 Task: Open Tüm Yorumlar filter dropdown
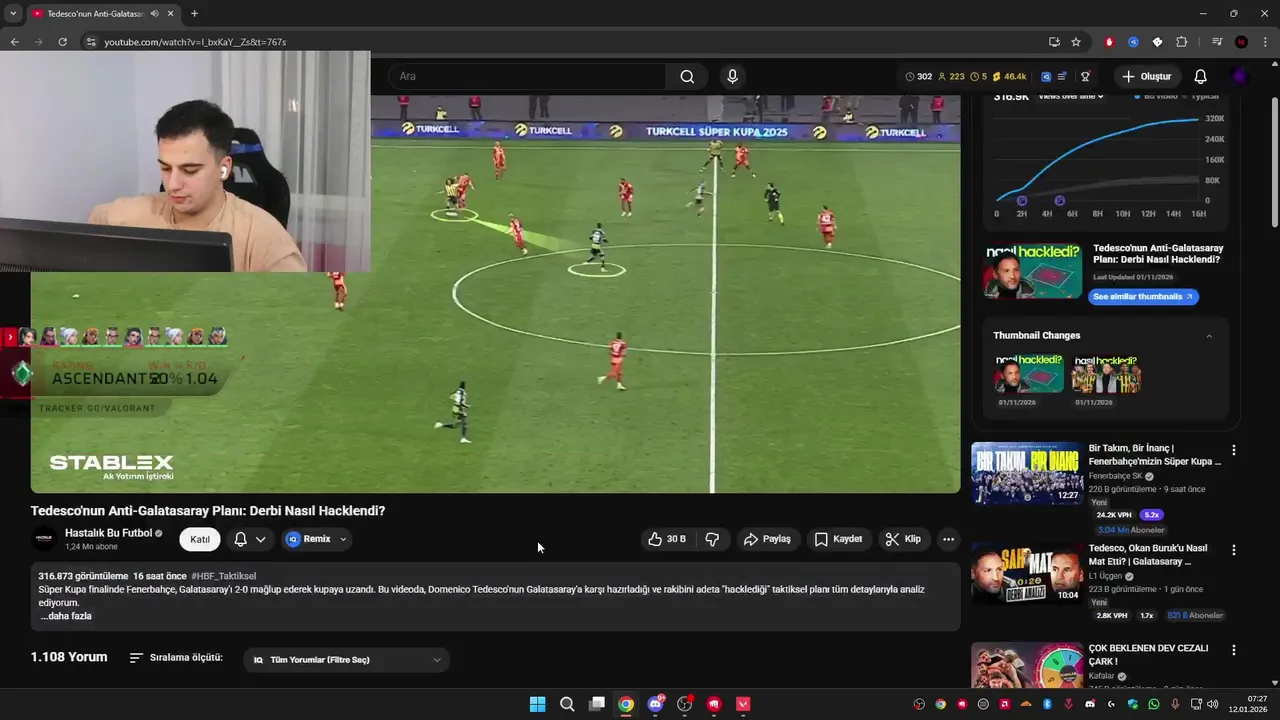(x=347, y=660)
